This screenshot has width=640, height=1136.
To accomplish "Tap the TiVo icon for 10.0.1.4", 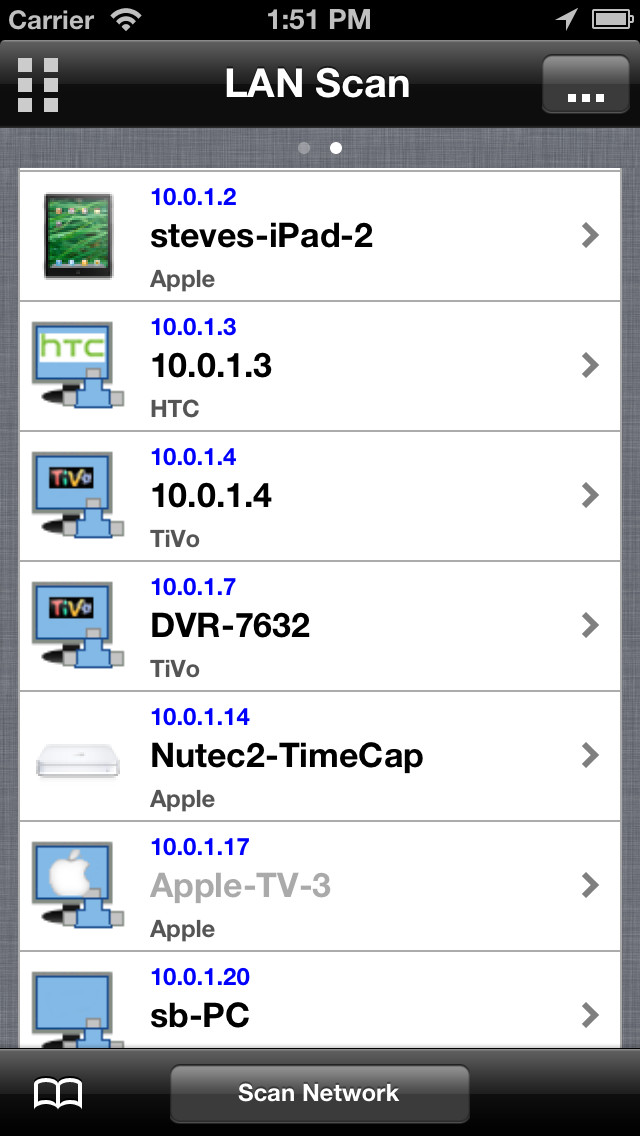I will pos(78,496).
